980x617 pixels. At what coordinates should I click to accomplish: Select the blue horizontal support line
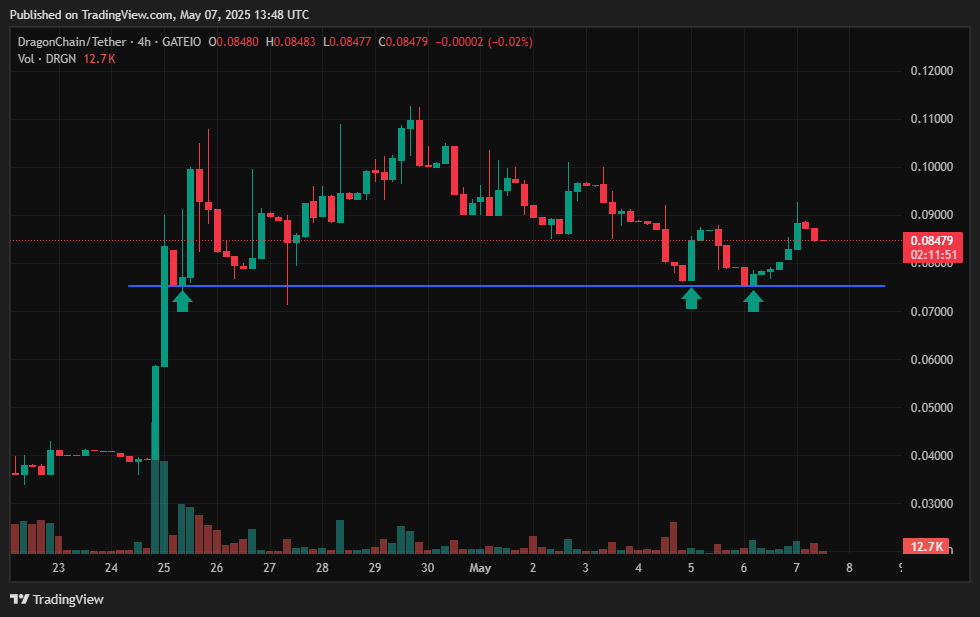(x=506, y=286)
